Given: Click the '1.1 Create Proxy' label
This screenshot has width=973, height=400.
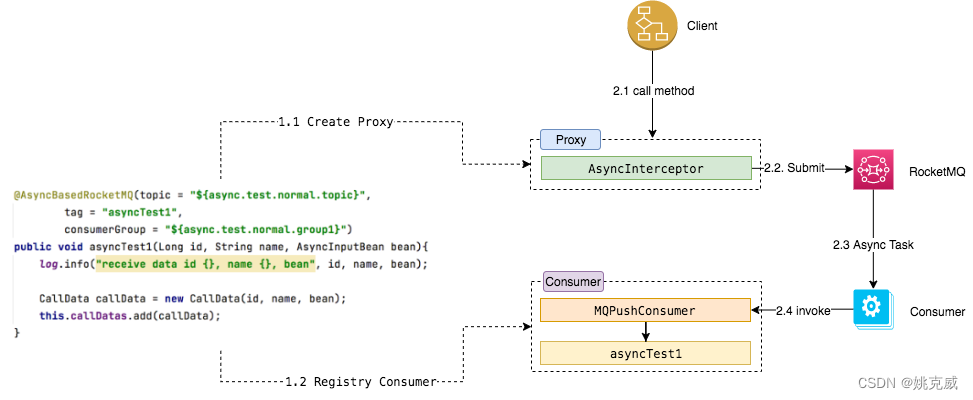Looking at the screenshot, I should click(x=335, y=122).
